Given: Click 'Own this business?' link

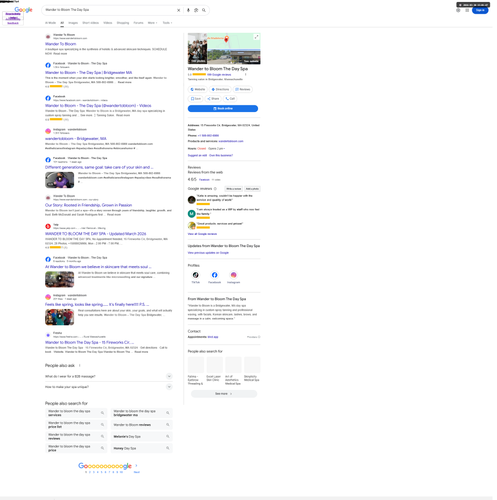Looking at the screenshot, I should pos(221,155).
